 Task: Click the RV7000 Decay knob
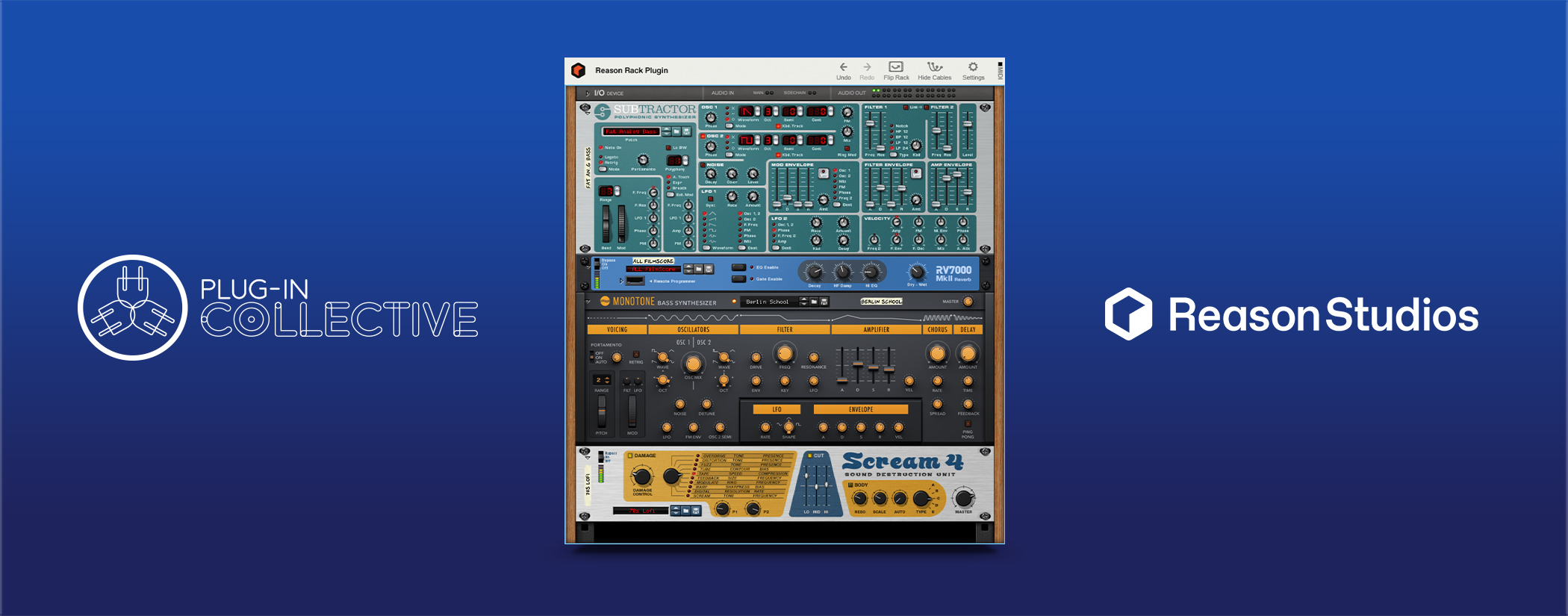[x=815, y=272]
